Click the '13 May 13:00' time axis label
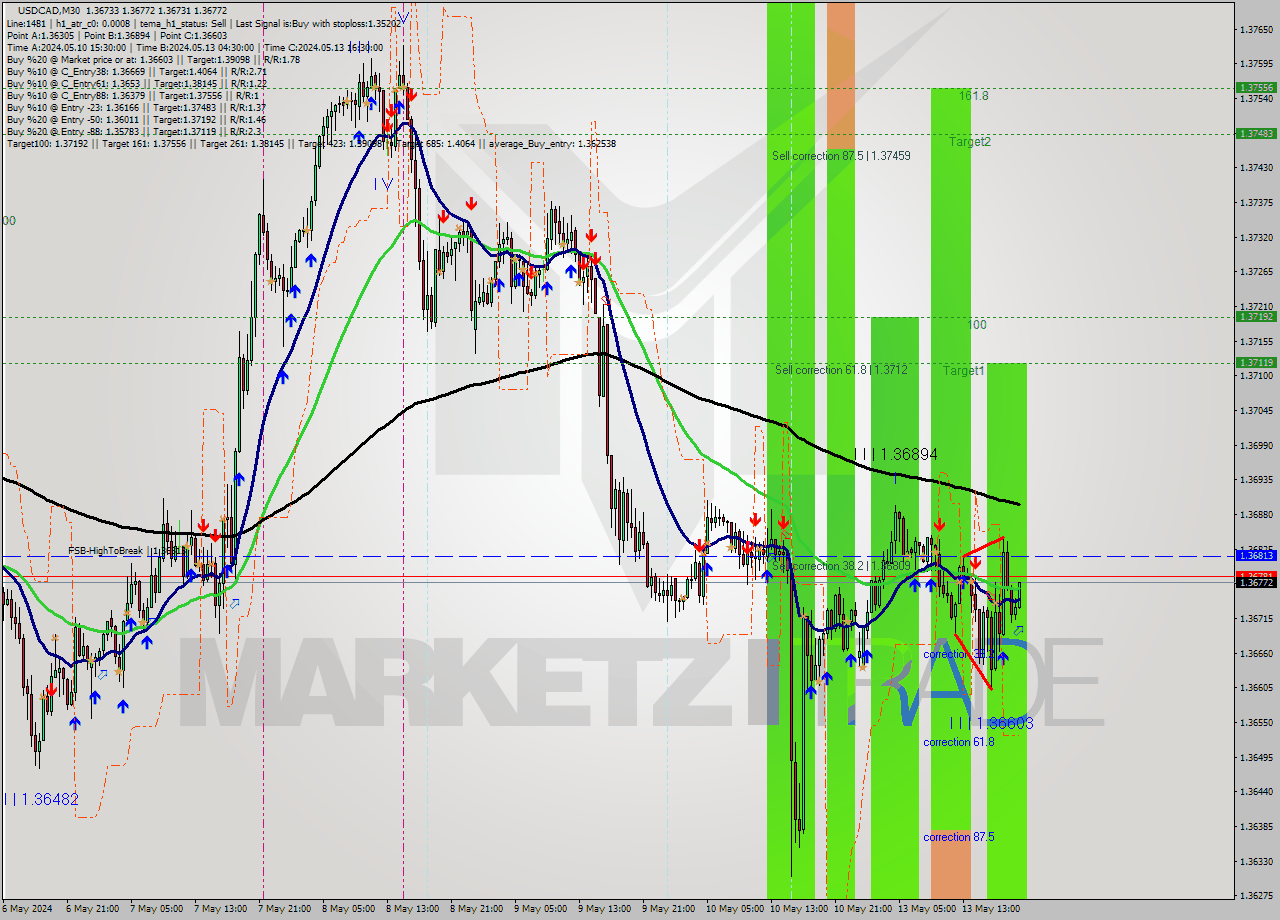 pos(990,909)
